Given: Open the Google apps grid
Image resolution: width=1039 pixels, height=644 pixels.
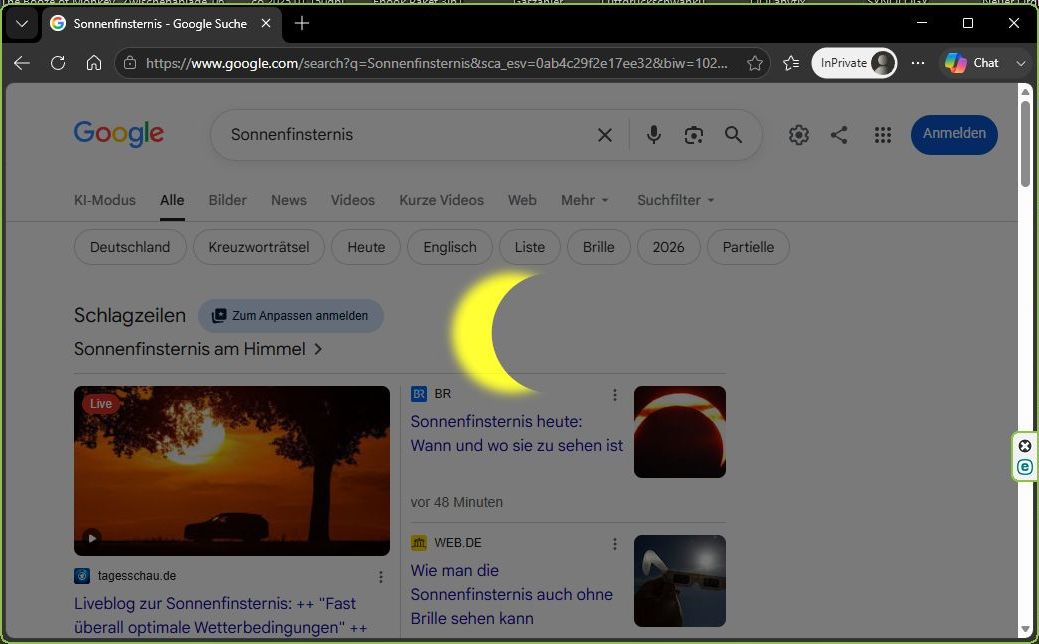Looking at the screenshot, I should [883, 135].
